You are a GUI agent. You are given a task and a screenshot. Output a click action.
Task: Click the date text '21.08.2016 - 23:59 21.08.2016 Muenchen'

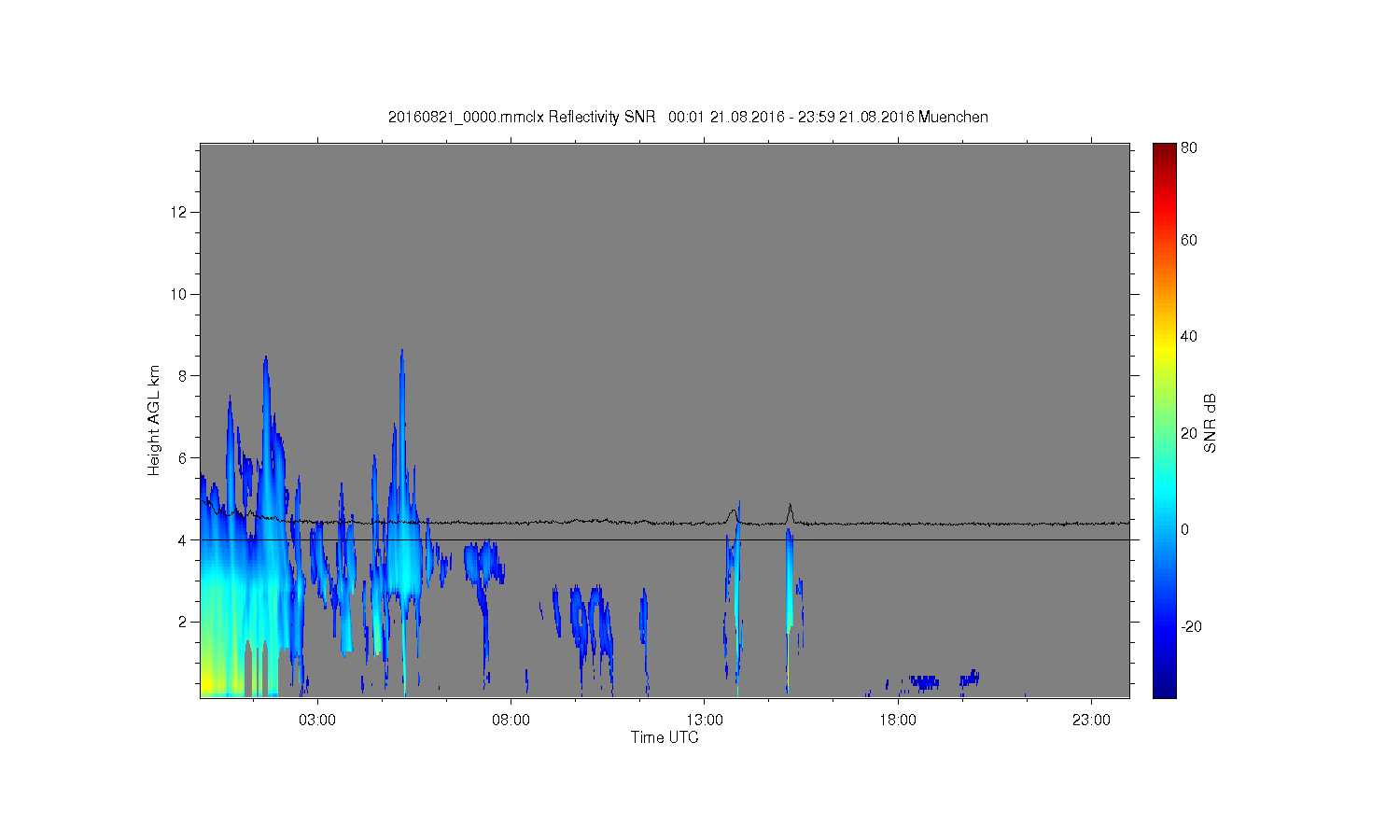(849, 117)
